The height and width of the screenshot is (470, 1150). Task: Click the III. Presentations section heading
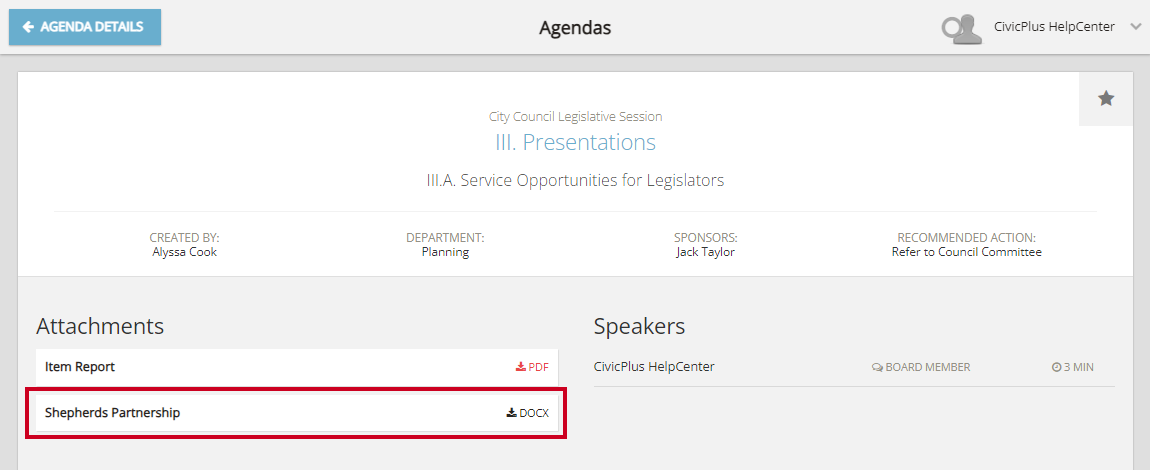click(575, 142)
